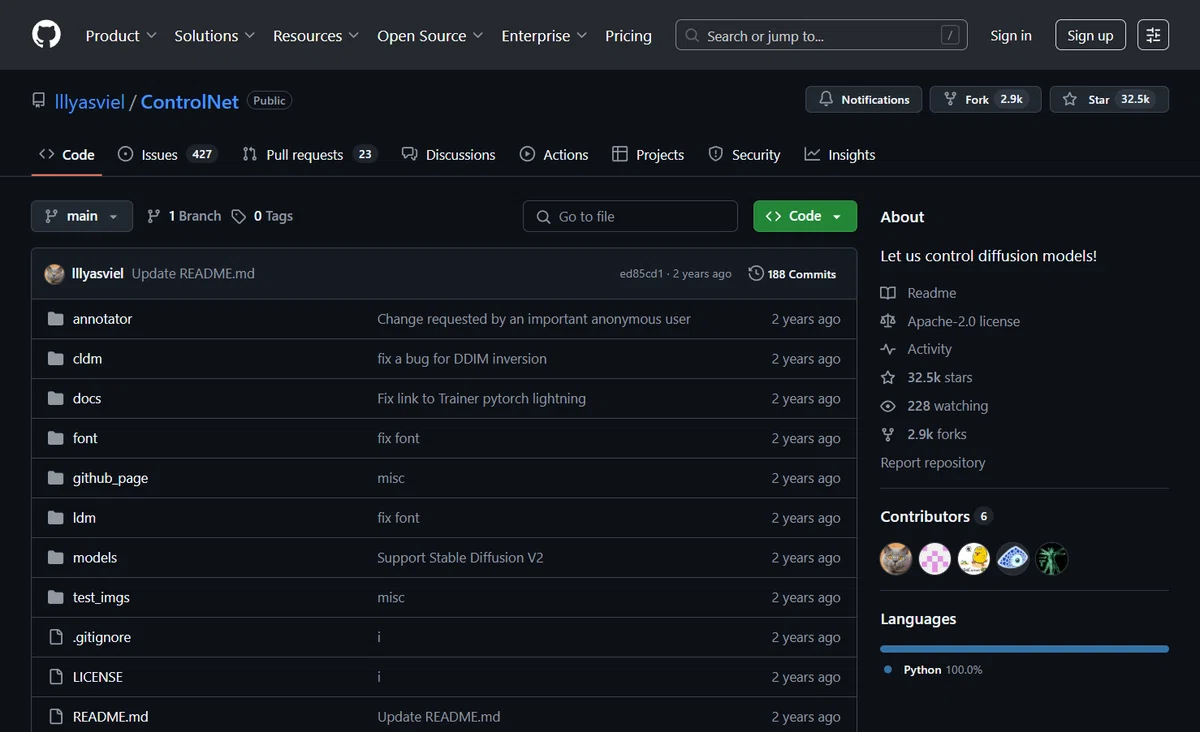This screenshot has width=1200, height=732.
Task: Switch to the Discussions tab
Action: (449, 155)
